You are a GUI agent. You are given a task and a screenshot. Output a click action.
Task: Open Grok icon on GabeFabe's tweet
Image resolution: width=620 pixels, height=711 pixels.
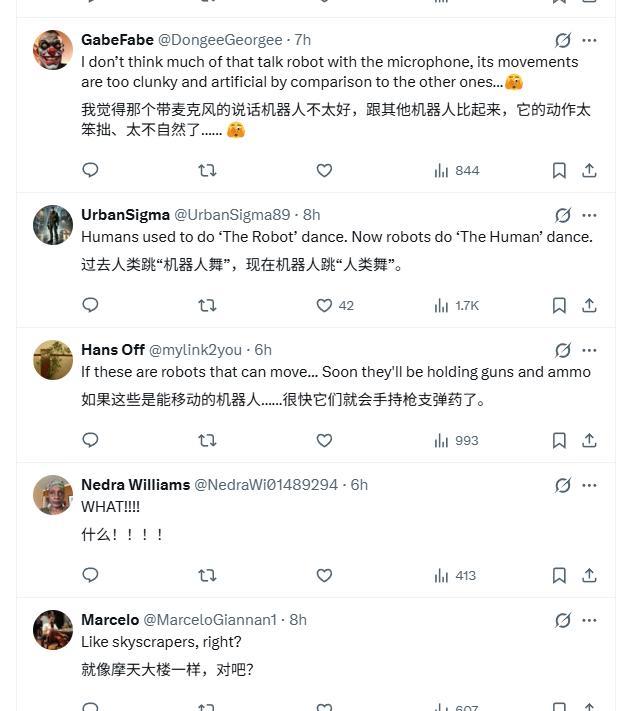pos(563,40)
